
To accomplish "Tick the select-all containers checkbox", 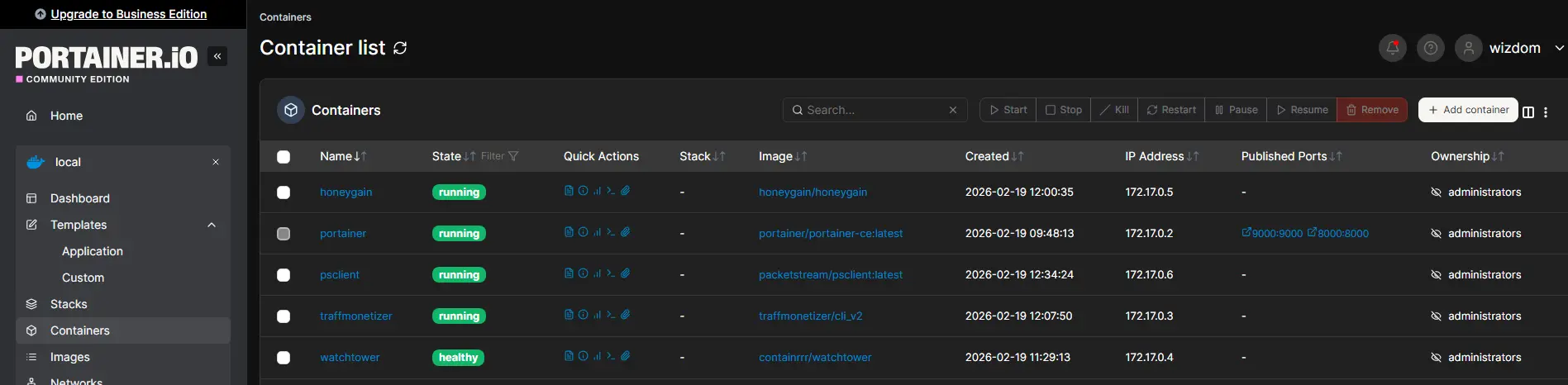I will (x=284, y=157).
